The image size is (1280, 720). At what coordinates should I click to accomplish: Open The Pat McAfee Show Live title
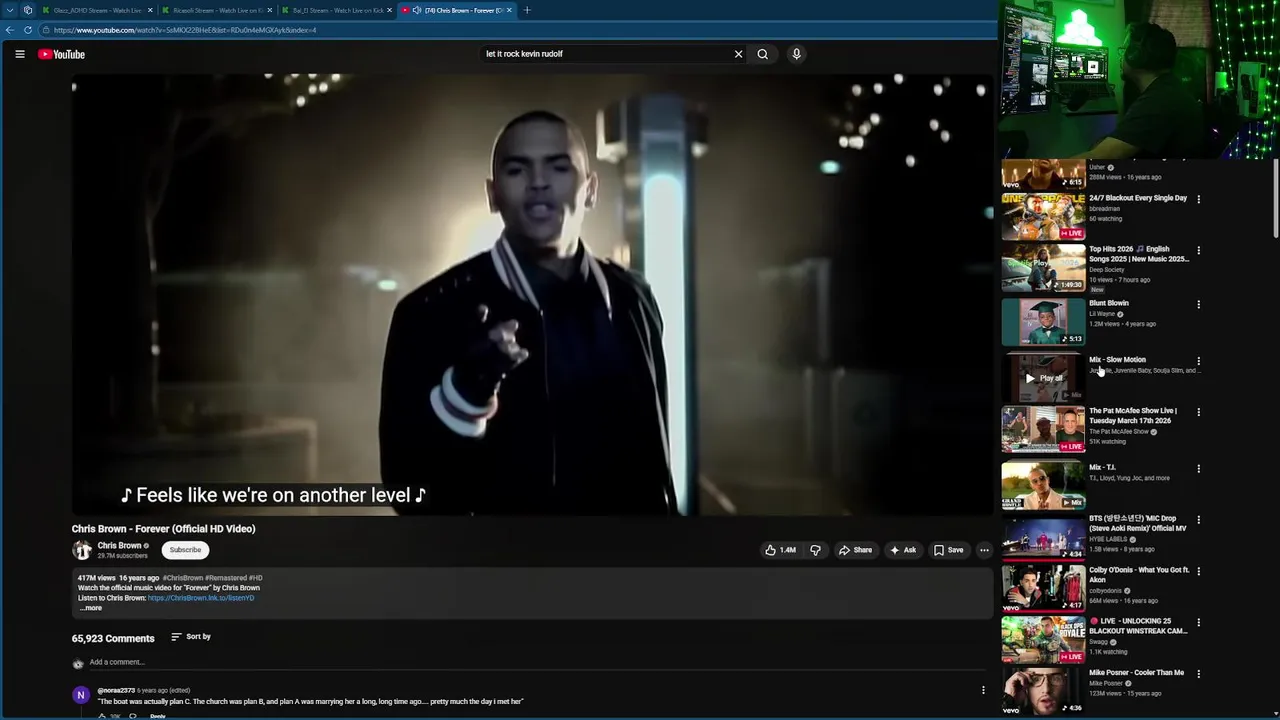pos(1133,416)
